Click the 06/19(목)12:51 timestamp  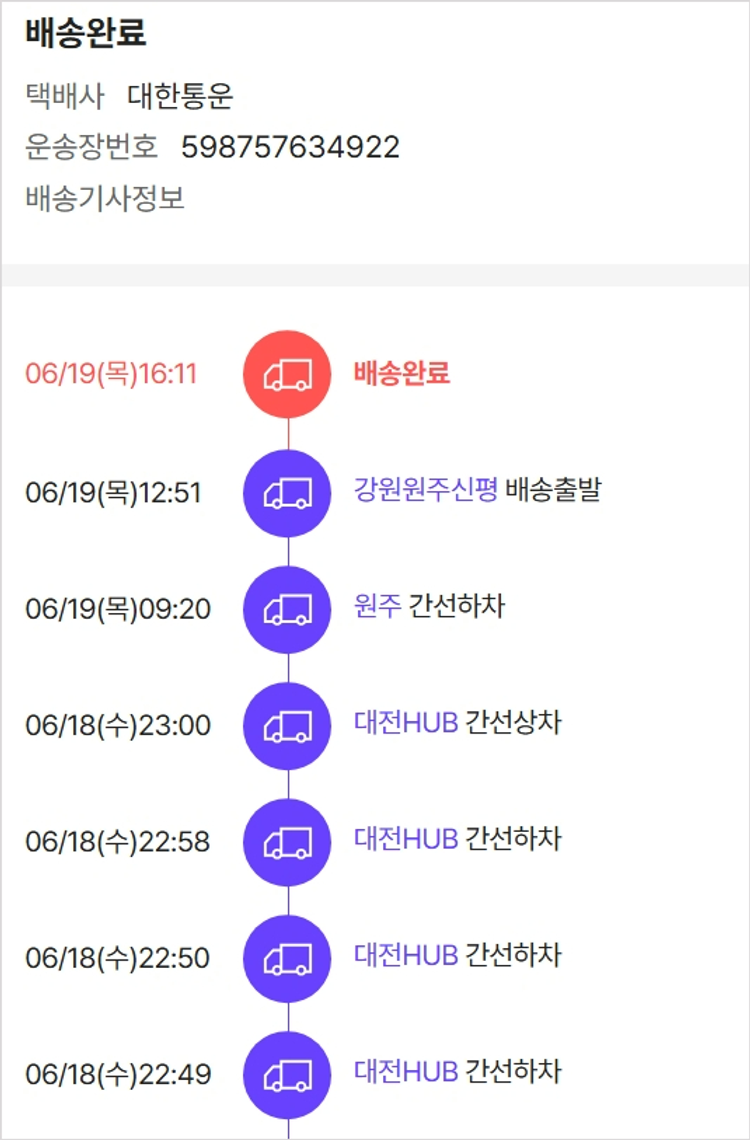[x=113, y=493]
